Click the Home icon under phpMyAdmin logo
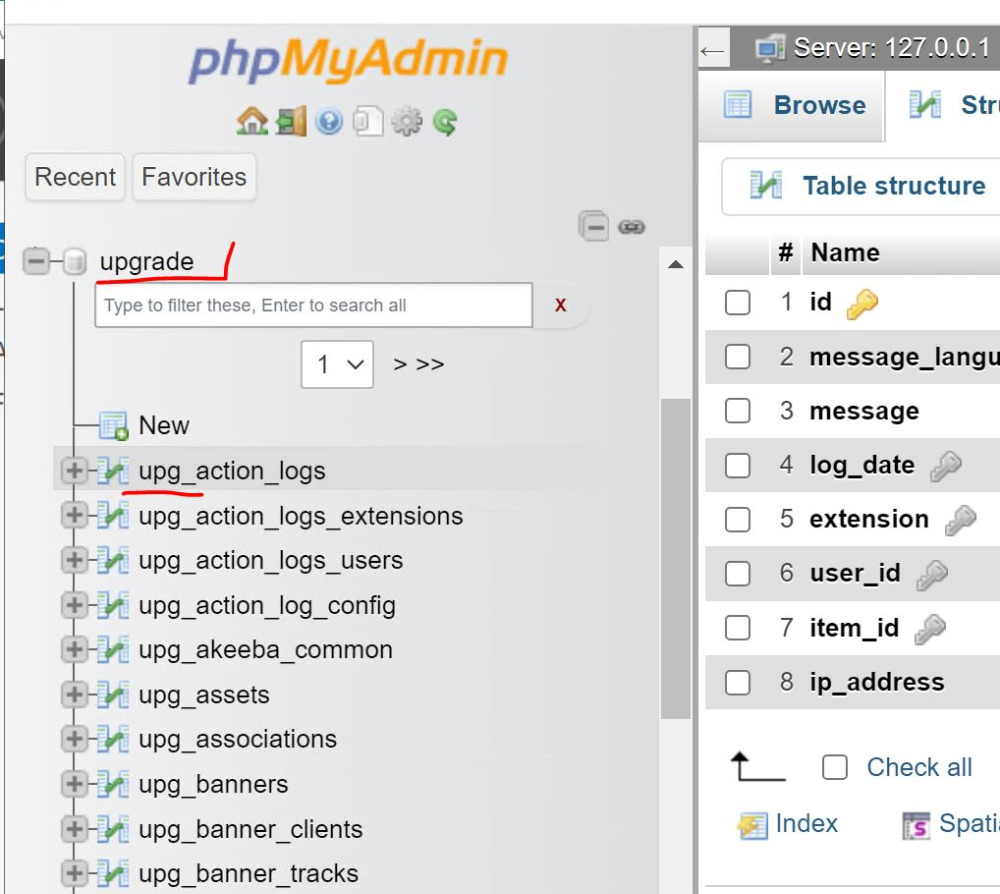 click(x=252, y=122)
